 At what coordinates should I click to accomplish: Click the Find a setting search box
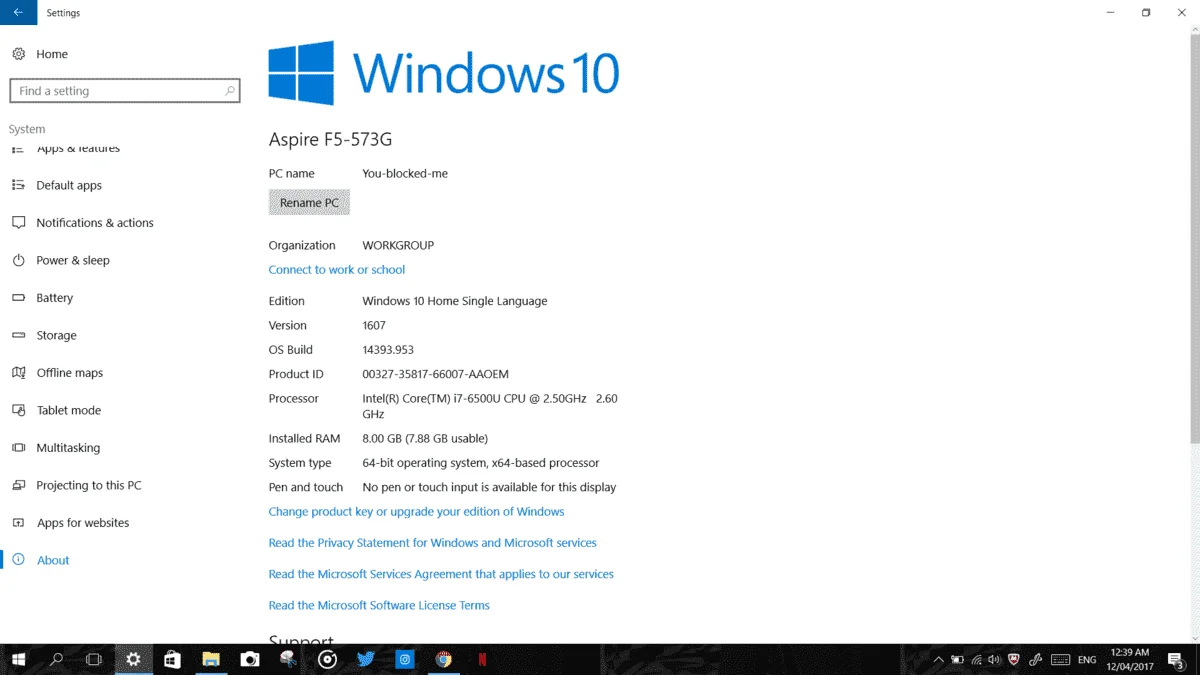click(125, 91)
